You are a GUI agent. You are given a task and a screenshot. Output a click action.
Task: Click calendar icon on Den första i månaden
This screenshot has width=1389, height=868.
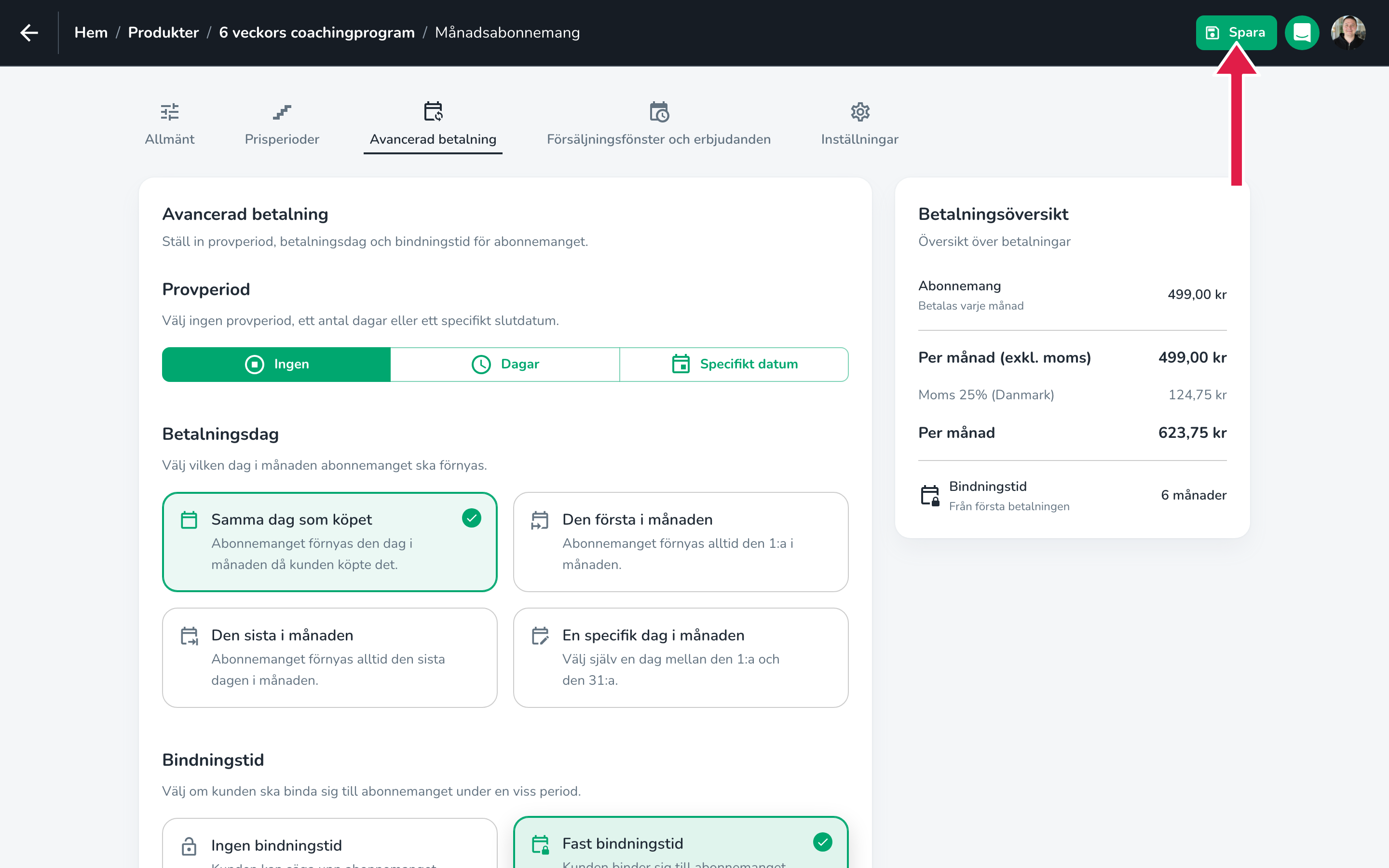[x=540, y=519]
